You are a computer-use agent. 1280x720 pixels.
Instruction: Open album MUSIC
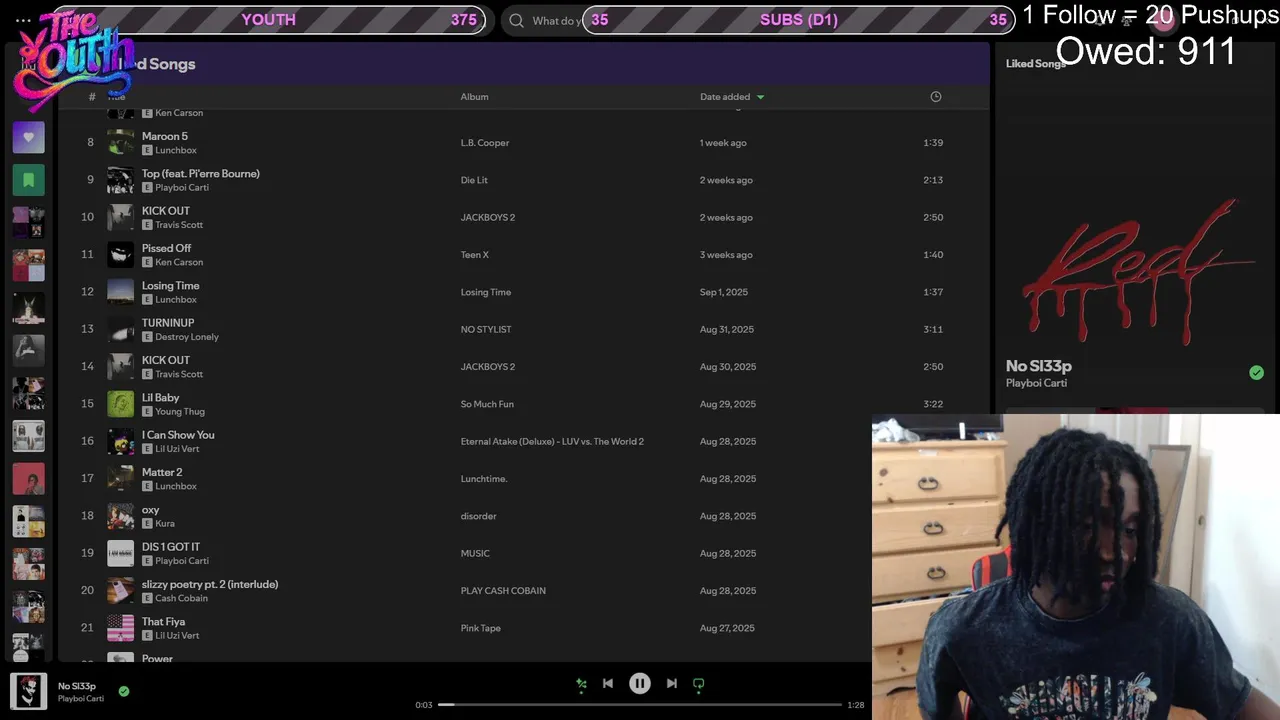[475, 553]
